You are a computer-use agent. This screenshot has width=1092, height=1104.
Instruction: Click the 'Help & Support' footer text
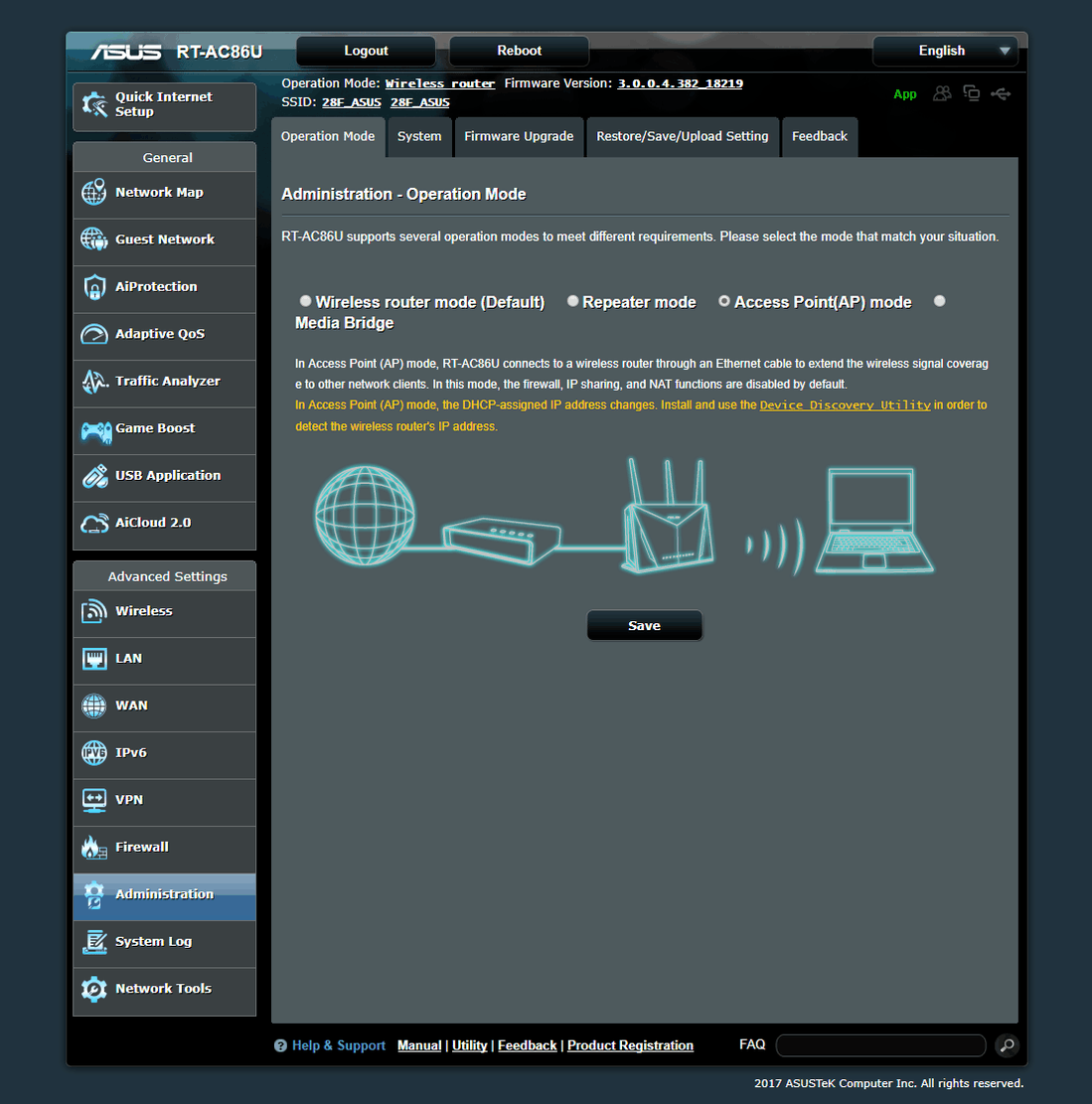coord(339,1045)
